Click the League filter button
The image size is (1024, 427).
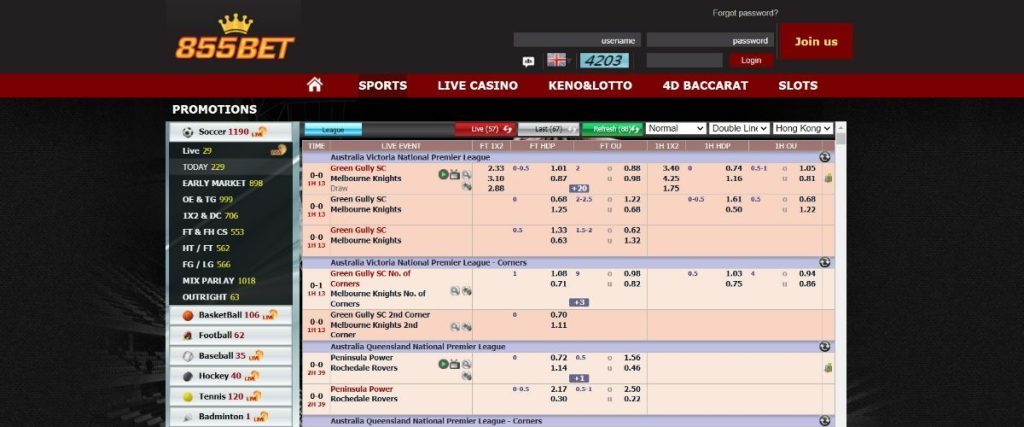tap(333, 129)
